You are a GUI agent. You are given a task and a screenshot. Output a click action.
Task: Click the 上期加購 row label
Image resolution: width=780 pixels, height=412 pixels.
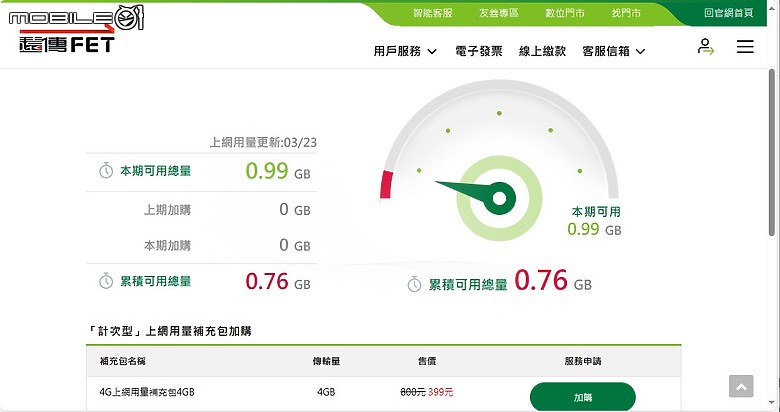167,209
